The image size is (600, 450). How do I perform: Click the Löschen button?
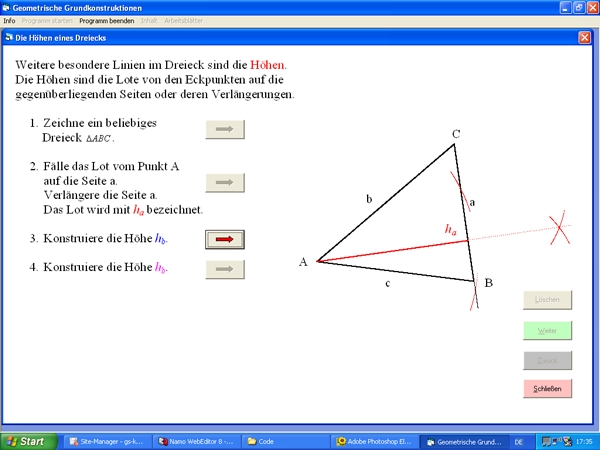[547, 299]
